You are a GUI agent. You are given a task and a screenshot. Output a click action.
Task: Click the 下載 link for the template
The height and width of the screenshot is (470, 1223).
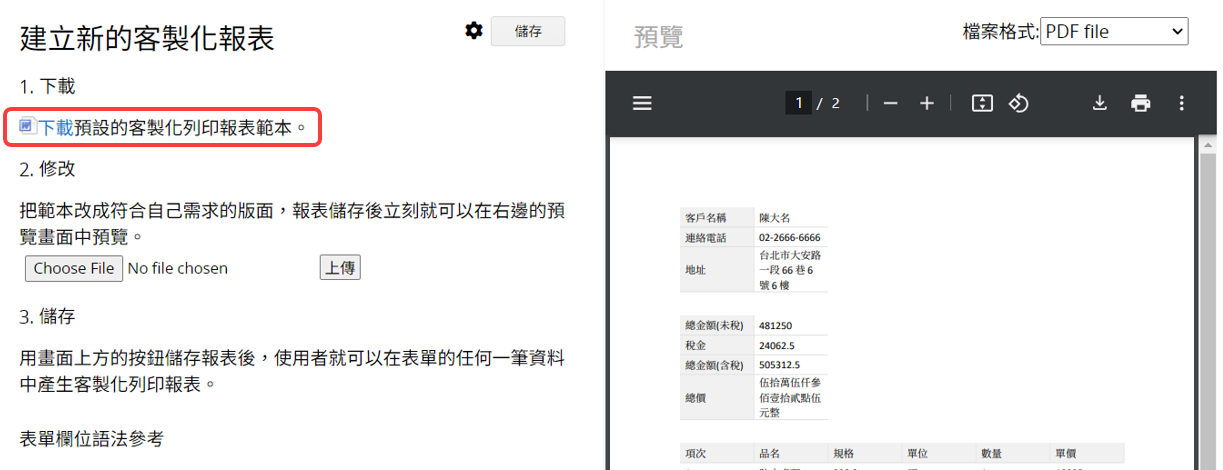point(55,128)
